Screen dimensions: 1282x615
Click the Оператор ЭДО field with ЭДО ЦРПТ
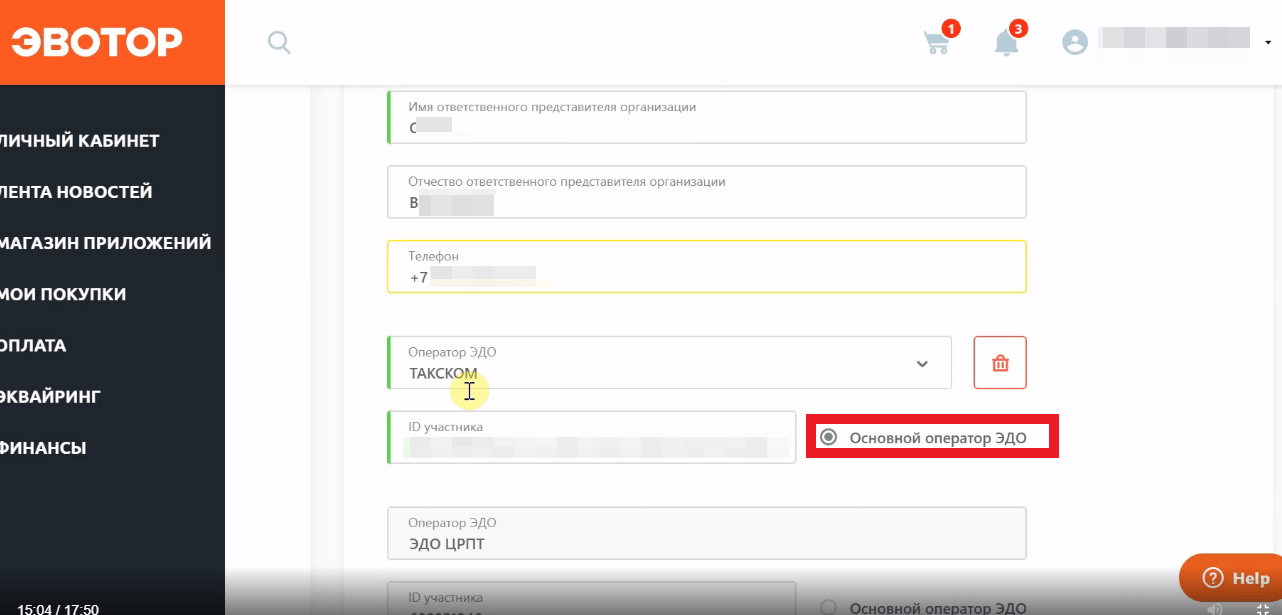[706, 534]
